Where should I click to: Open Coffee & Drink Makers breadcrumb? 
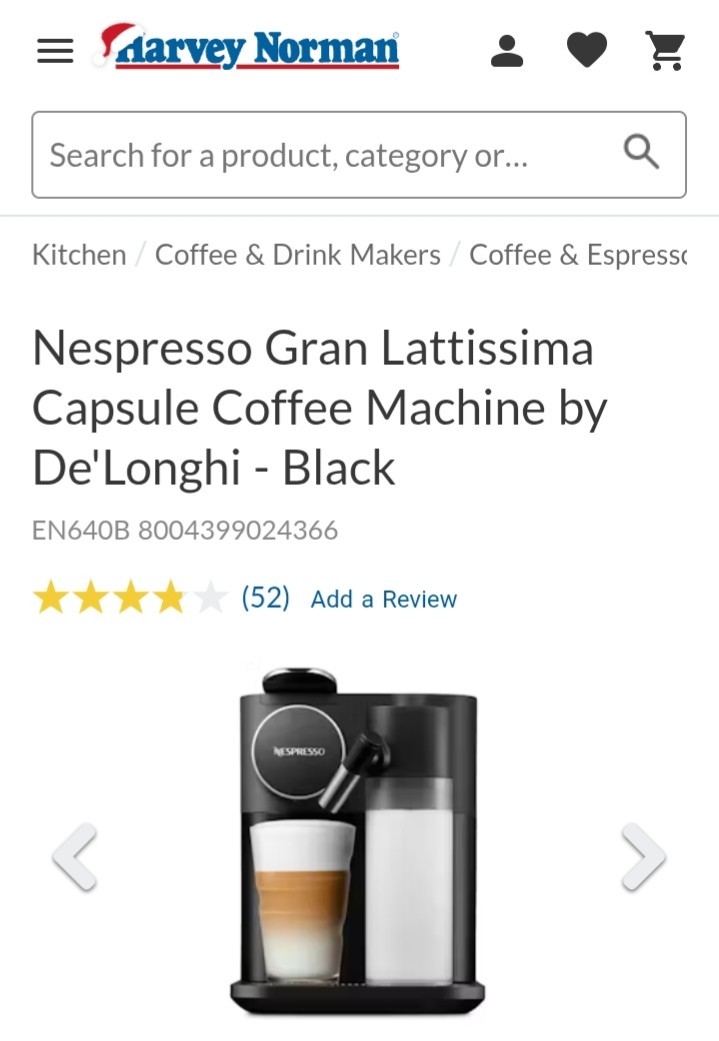coord(297,255)
